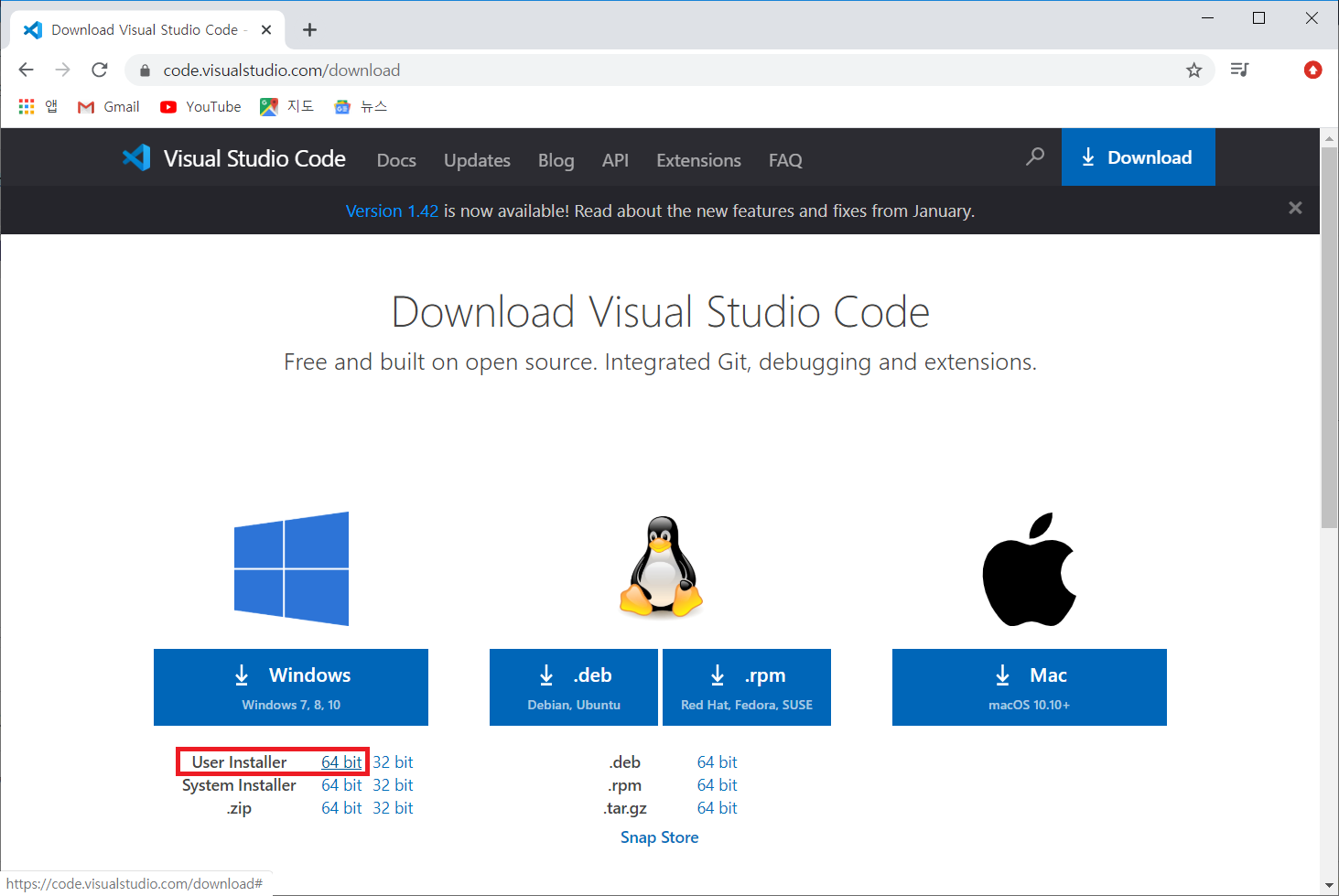Close the Download Visual Studio Code tab
Viewport: 1339px width, 896px height.
pos(266,30)
